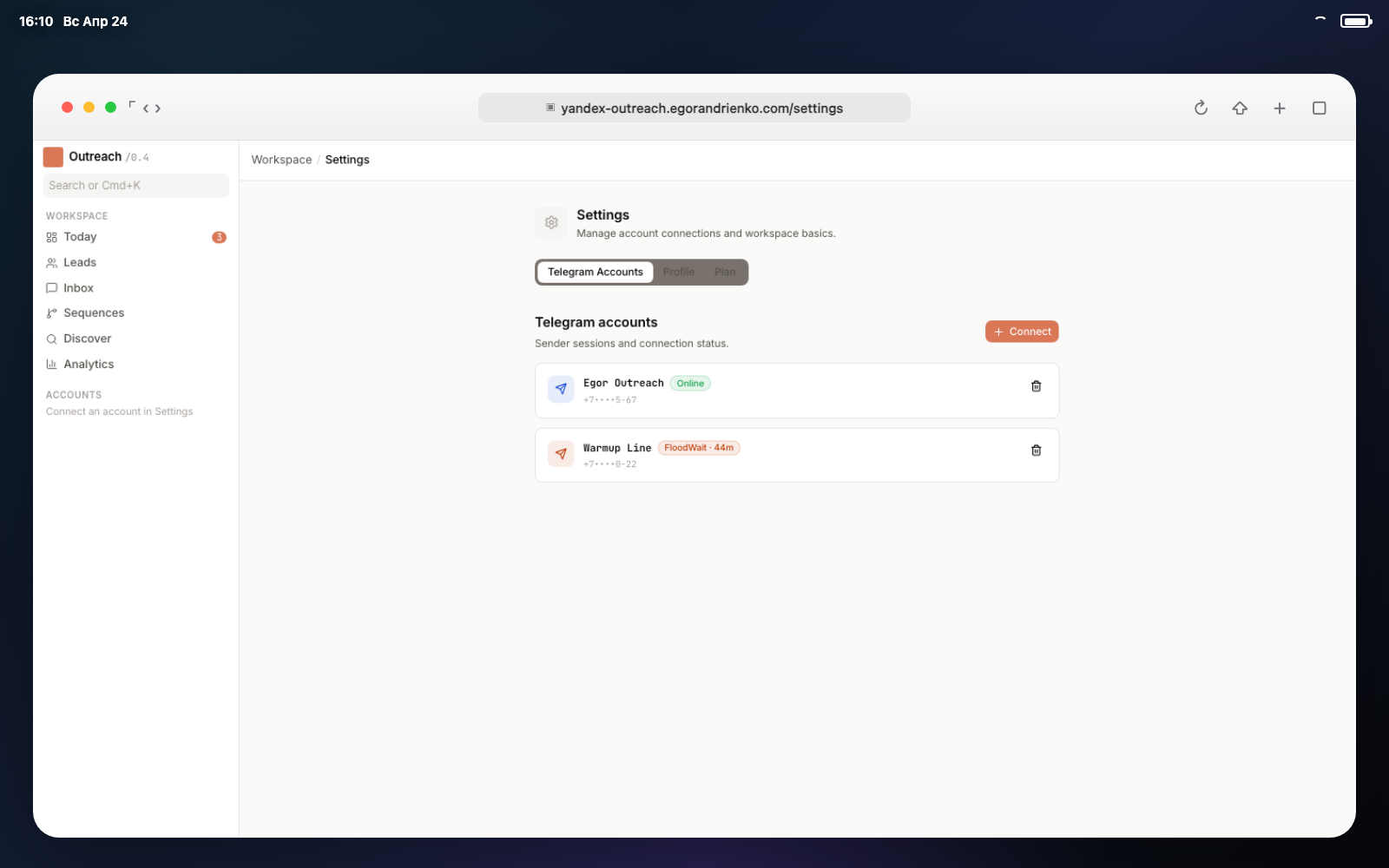1389x868 pixels.
Task: Click the 'Telegram accounts' section heading
Action: point(596,322)
